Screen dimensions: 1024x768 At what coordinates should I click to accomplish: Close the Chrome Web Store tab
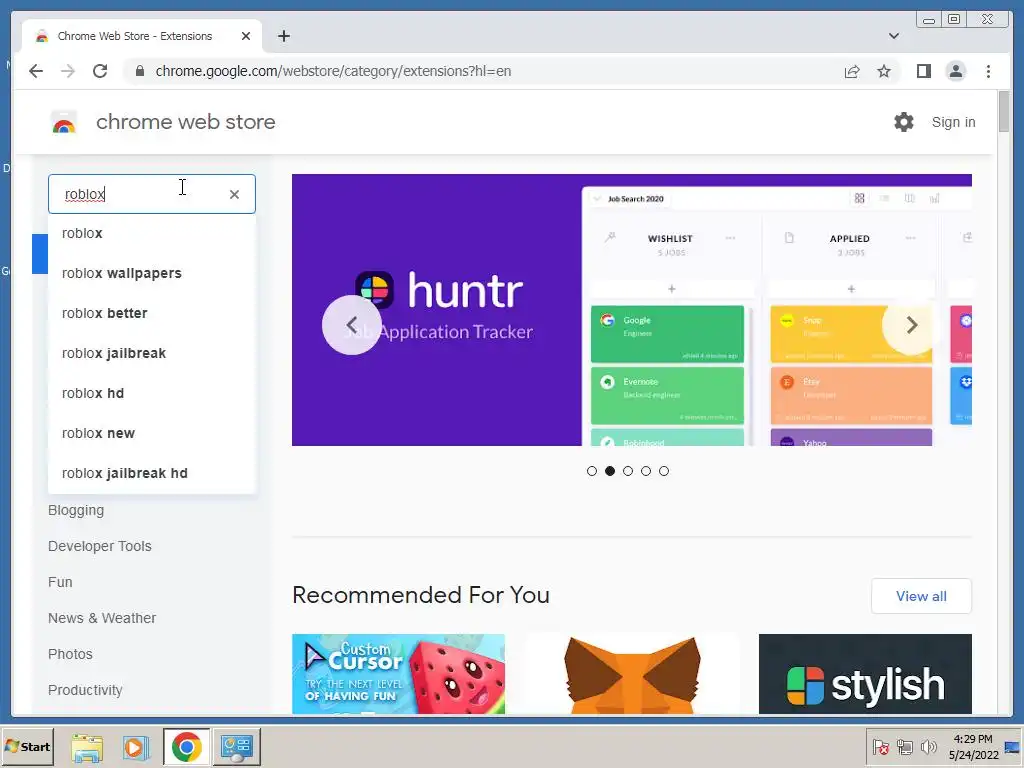[246, 36]
